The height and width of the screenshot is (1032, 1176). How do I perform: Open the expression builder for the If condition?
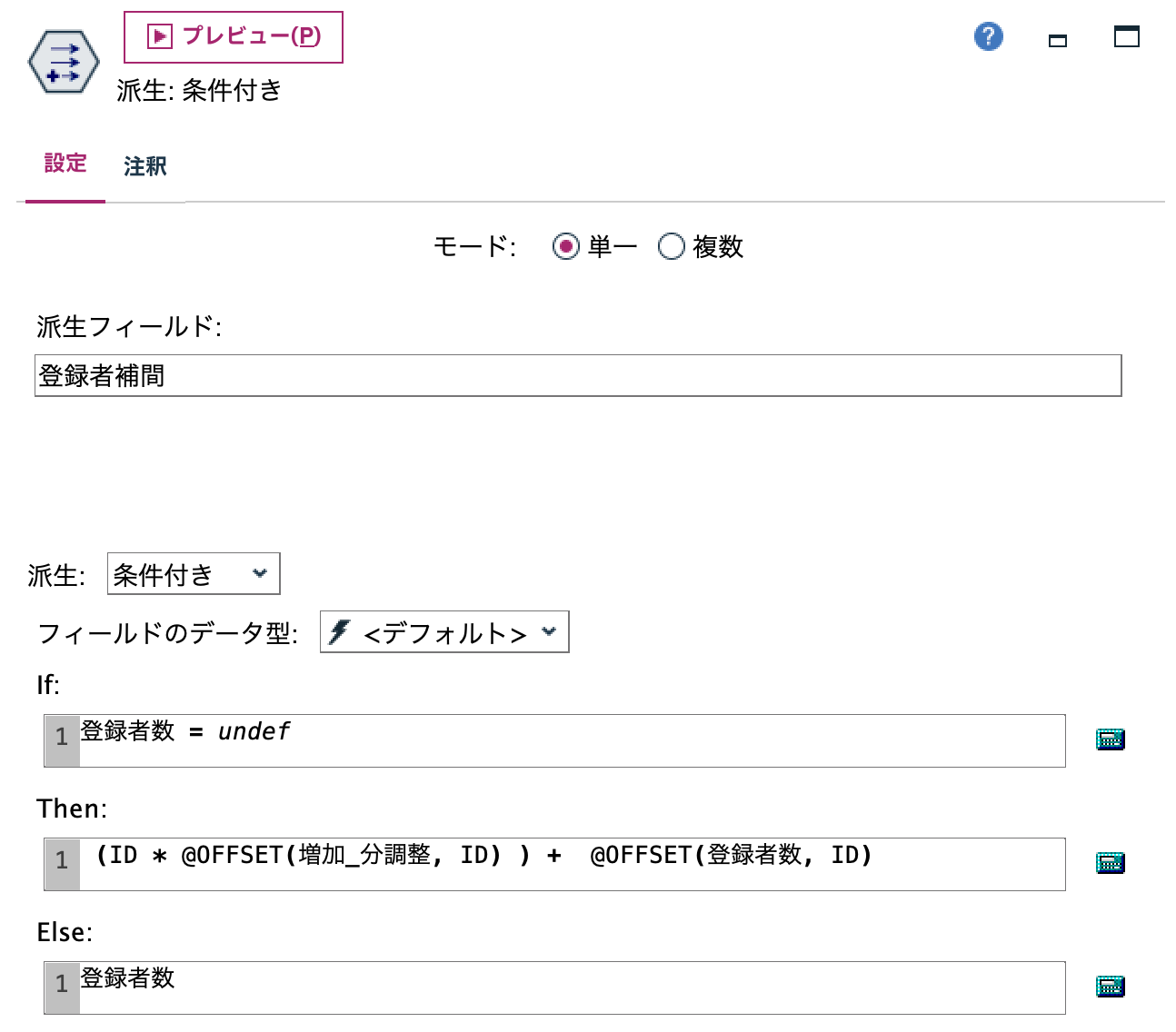click(x=1110, y=739)
